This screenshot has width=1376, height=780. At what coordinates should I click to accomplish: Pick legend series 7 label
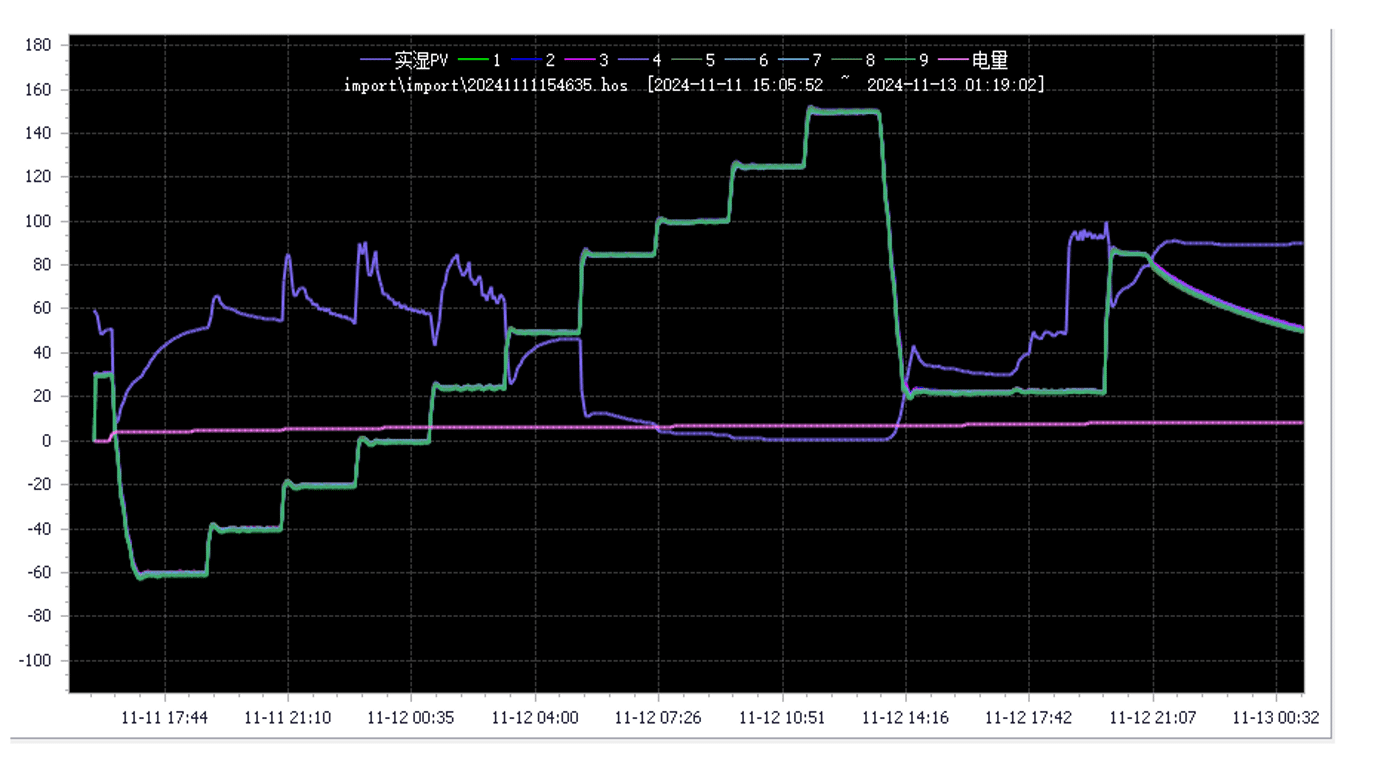(x=816, y=60)
